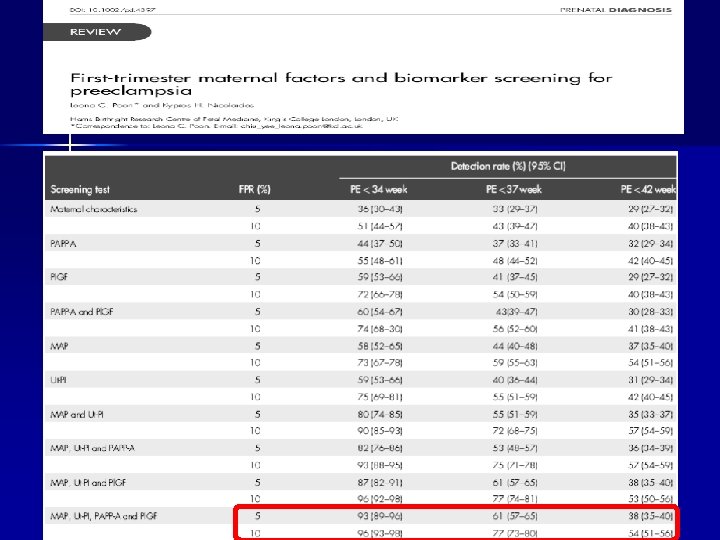Select the '35 [33–37]' cell
This screenshot has width=720, height=540.
(651, 415)
